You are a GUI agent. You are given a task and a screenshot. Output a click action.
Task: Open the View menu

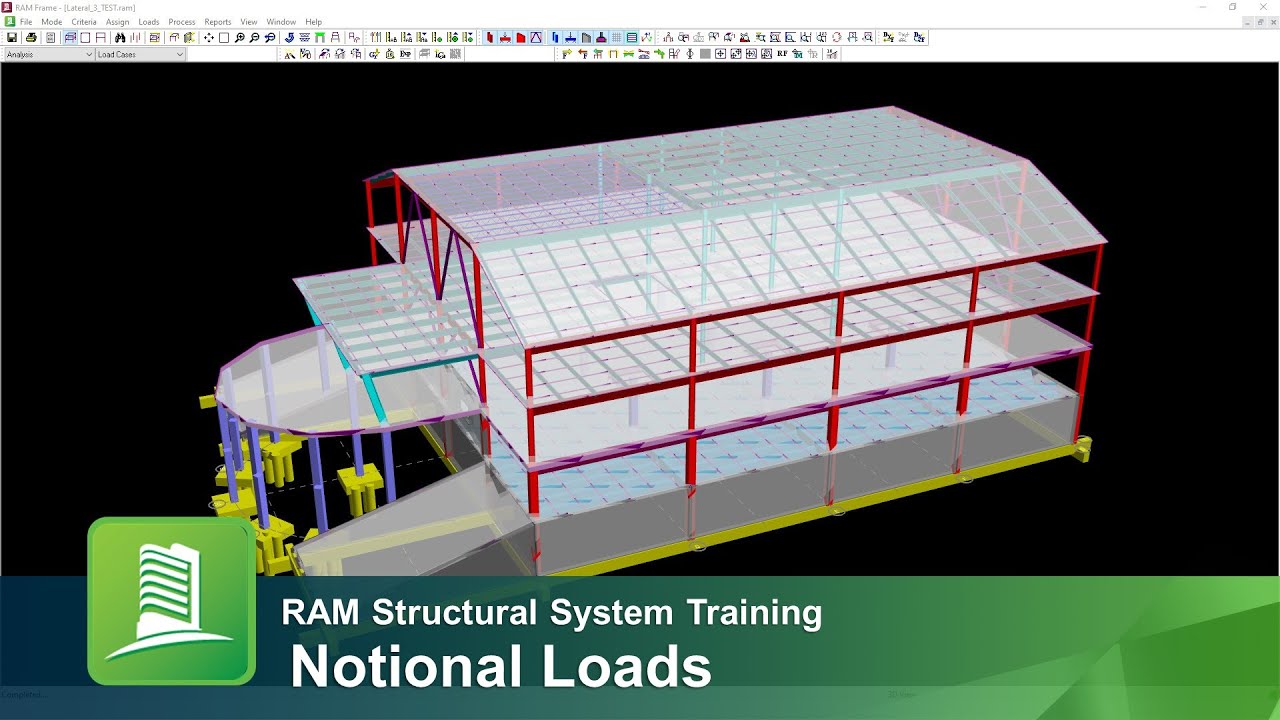coord(249,21)
